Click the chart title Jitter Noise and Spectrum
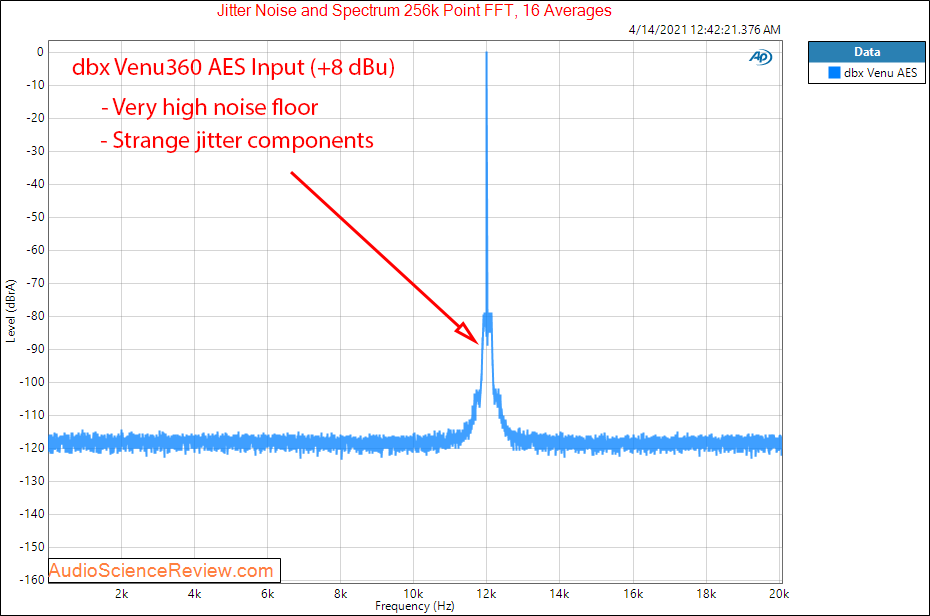 pos(414,11)
